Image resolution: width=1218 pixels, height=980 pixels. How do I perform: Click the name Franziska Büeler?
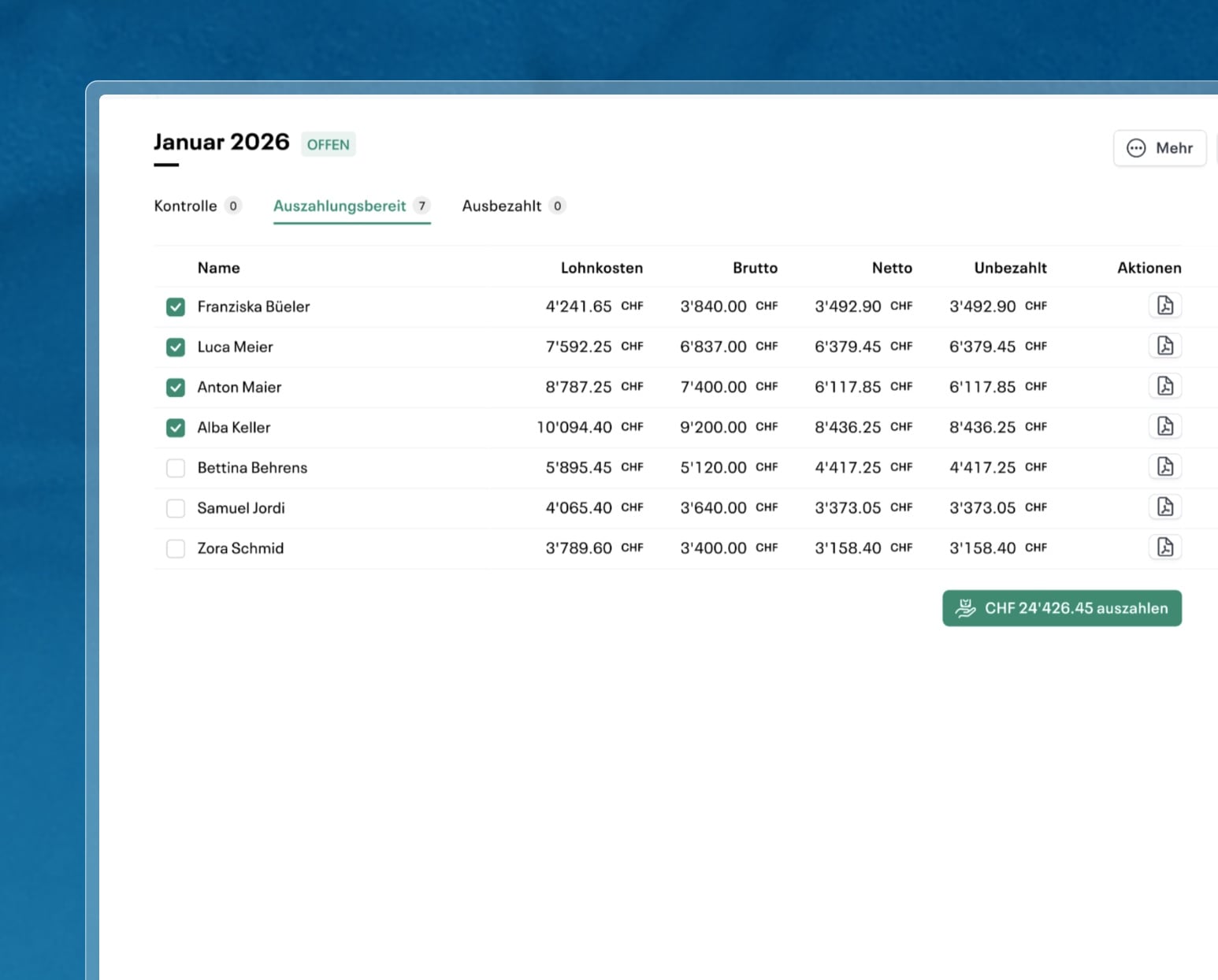pos(254,306)
